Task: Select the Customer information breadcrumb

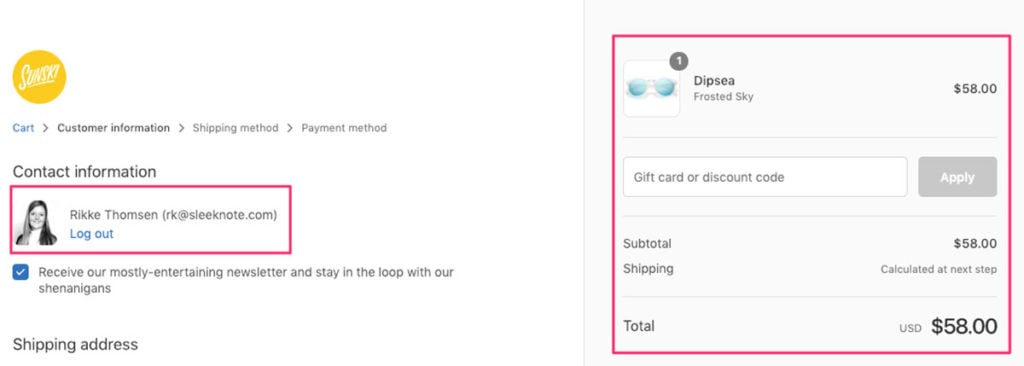Action: coord(114,128)
